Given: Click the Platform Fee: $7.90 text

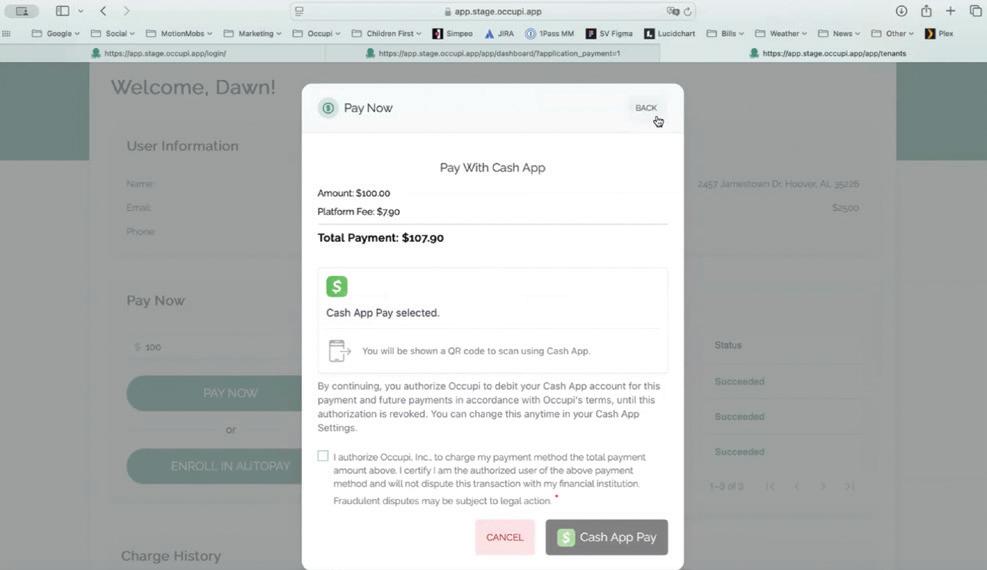Looking at the screenshot, I should [x=358, y=211].
